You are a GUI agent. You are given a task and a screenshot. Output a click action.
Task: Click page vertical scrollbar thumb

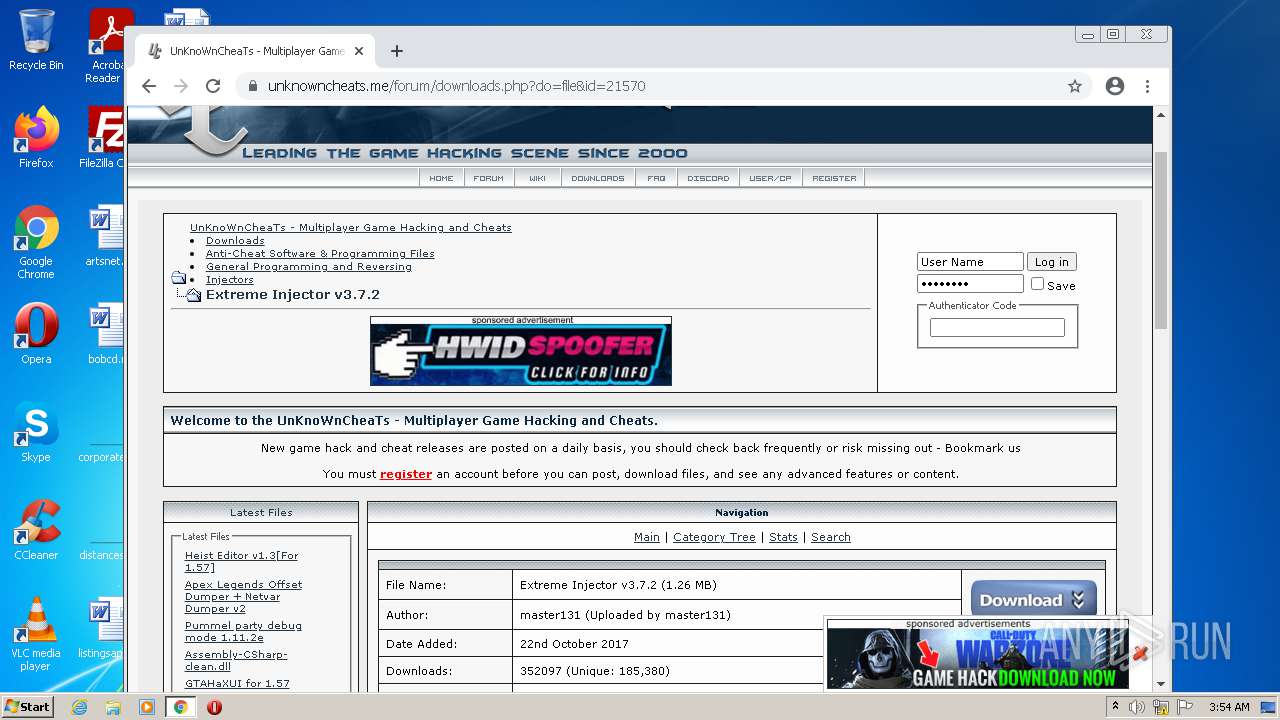(x=1161, y=240)
